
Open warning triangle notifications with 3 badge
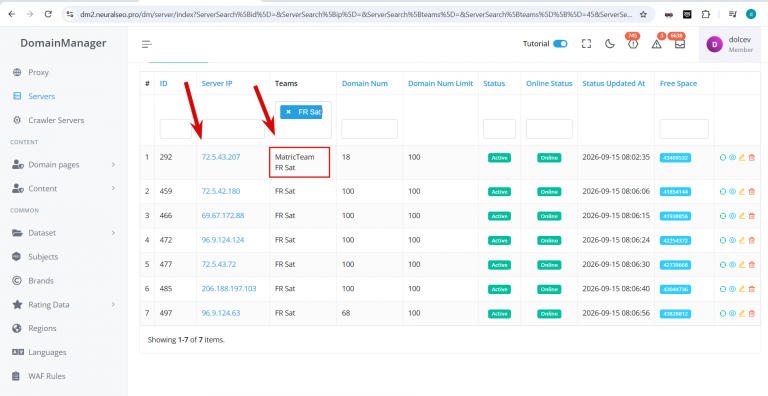(x=656, y=44)
